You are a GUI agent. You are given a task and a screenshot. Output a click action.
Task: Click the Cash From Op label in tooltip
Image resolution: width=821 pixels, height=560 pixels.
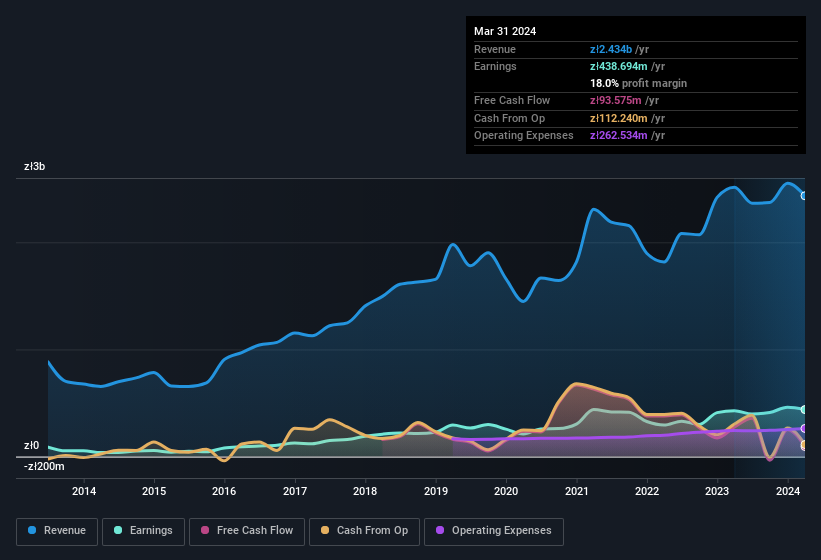509,118
